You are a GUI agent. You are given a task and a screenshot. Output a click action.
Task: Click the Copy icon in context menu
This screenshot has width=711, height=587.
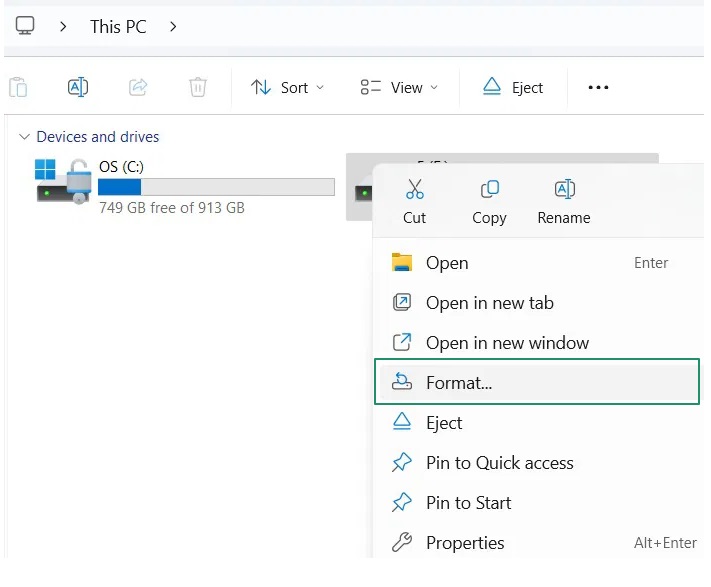[x=489, y=190]
